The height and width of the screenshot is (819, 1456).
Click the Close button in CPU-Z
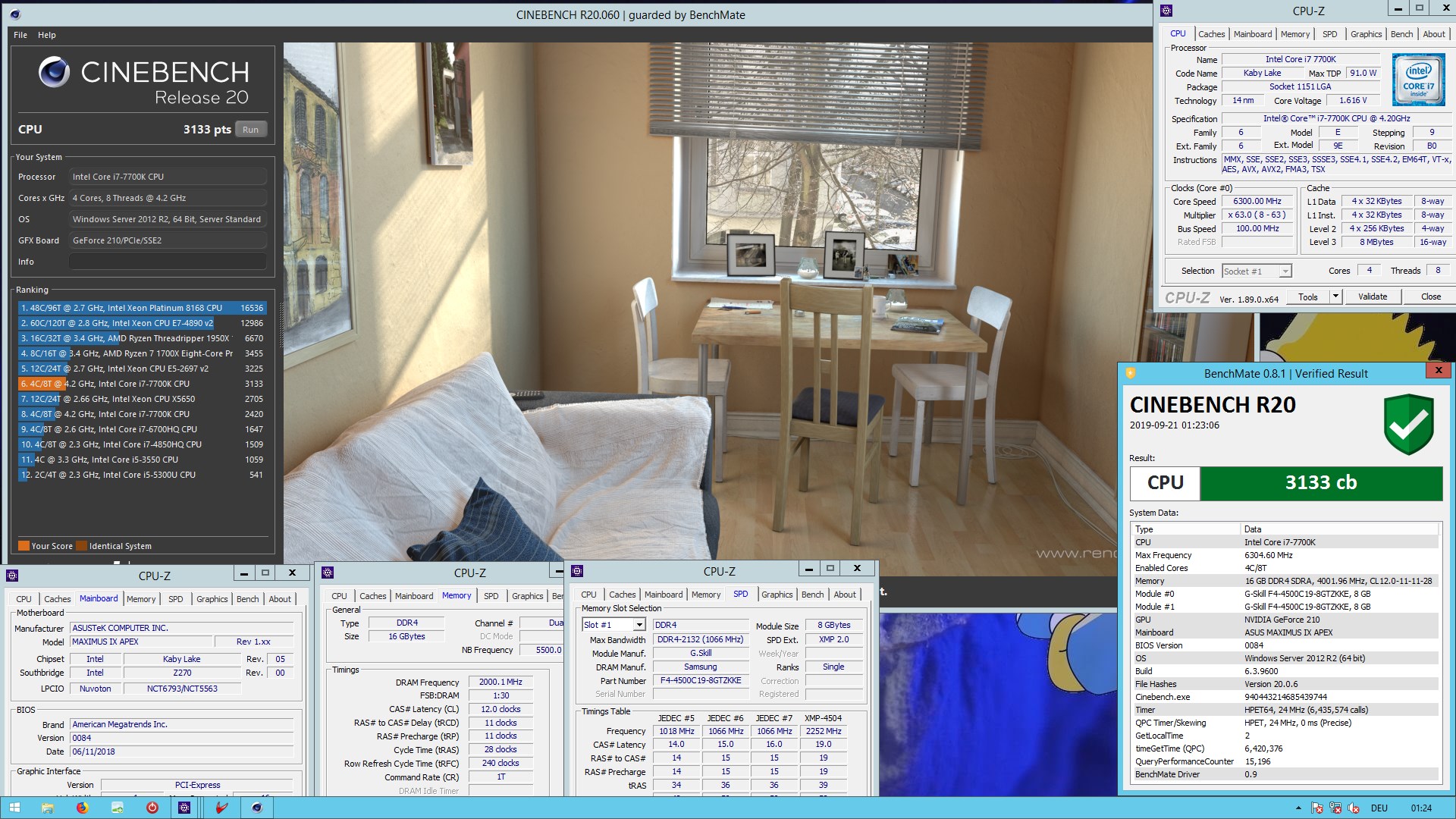click(x=1431, y=297)
